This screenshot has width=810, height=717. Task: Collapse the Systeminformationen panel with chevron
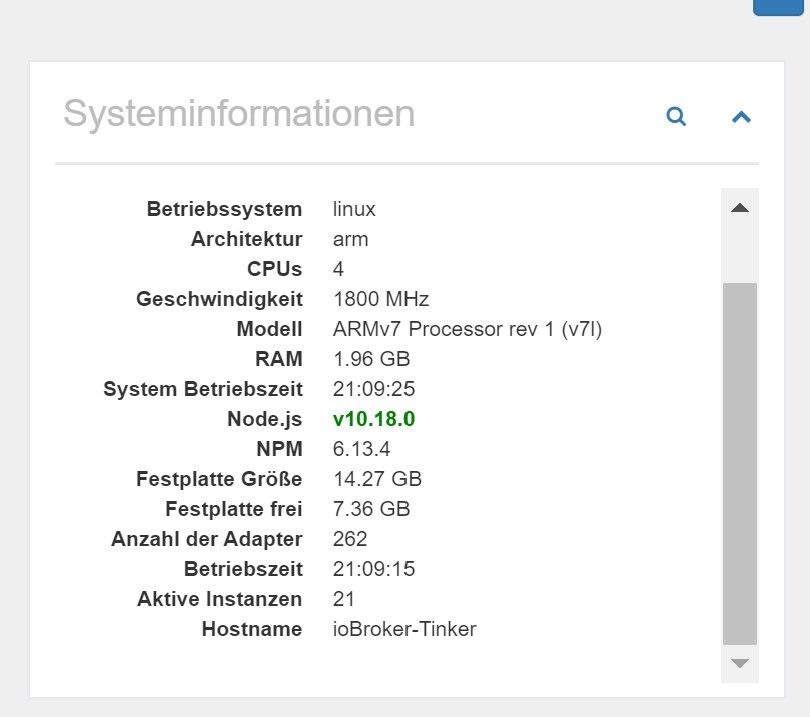pyautogui.click(x=741, y=117)
